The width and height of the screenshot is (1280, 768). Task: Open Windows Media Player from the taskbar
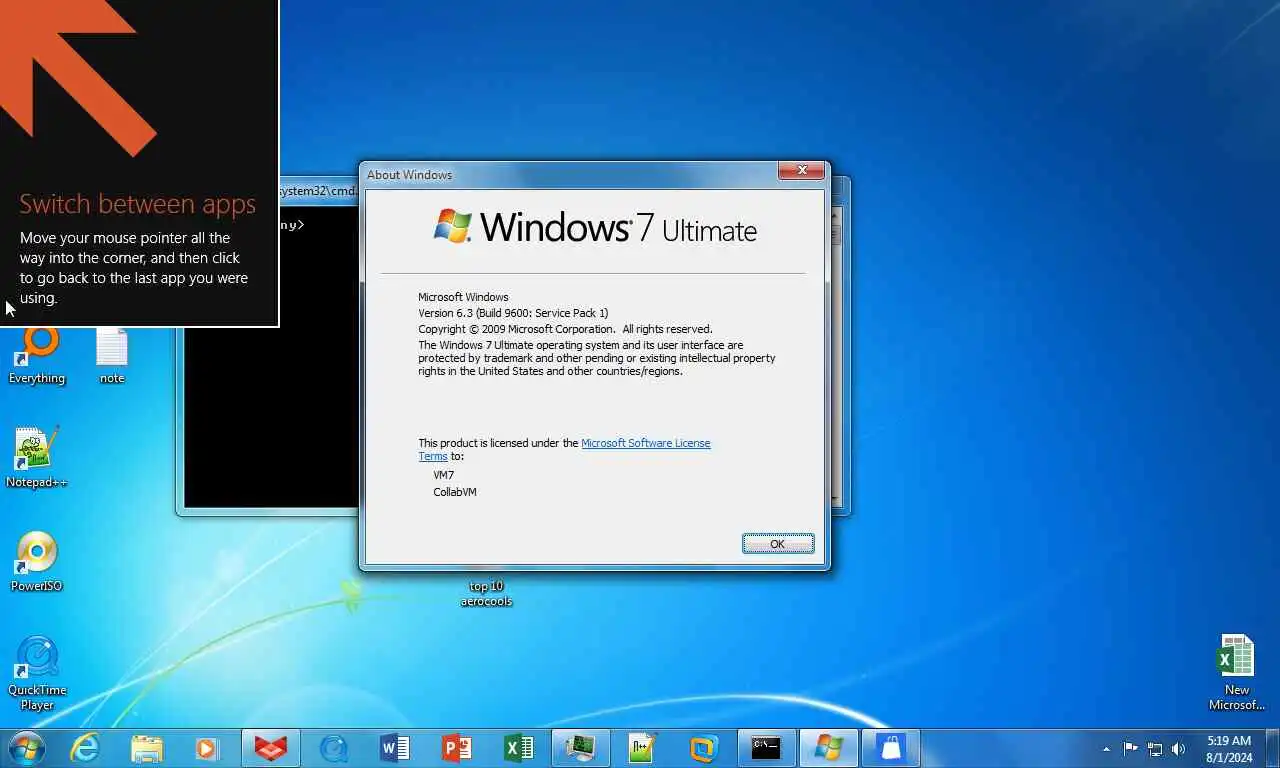(x=207, y=748)
